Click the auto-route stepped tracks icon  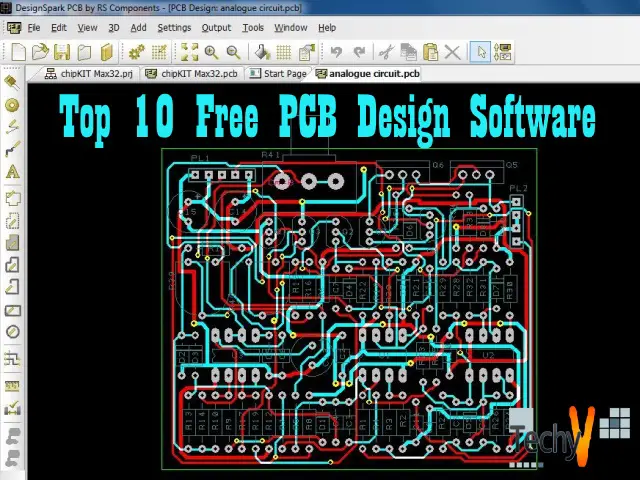(x=12, y=359)
